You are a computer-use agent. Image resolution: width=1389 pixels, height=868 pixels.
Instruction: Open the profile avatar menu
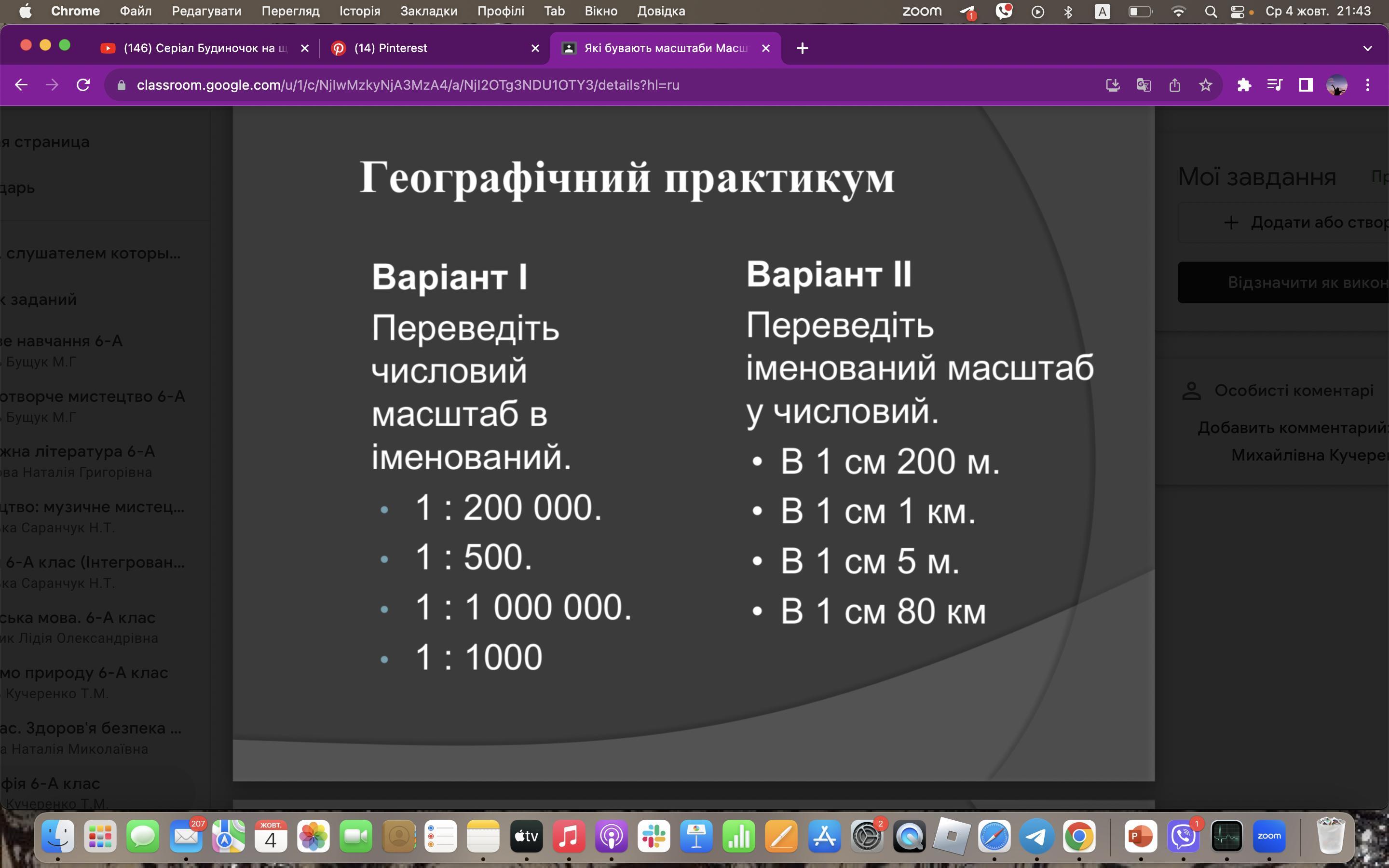(1337, 85)
